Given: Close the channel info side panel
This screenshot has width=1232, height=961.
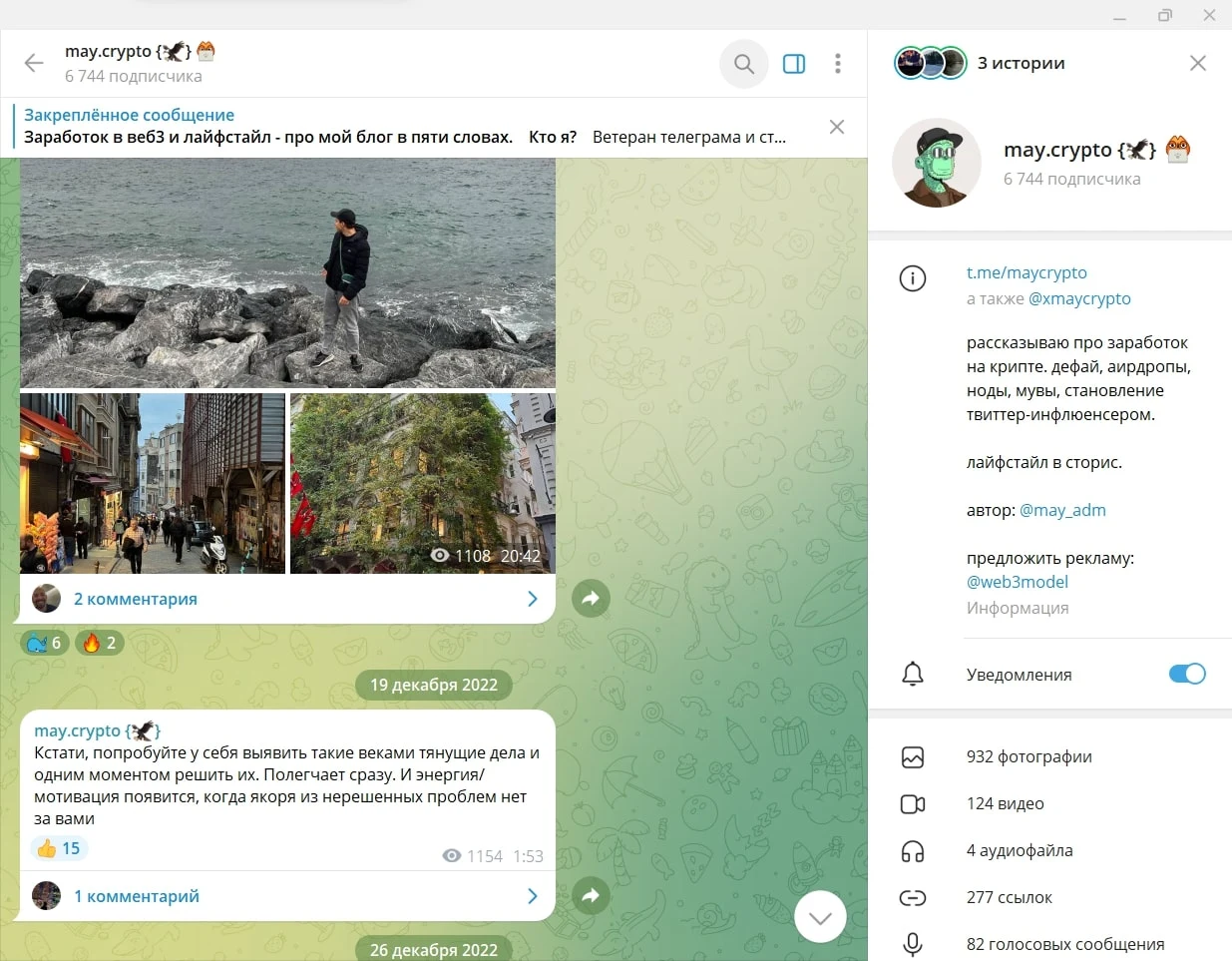Looking at the screenshot, I should pyautogui.click(x=1198, y=63).
